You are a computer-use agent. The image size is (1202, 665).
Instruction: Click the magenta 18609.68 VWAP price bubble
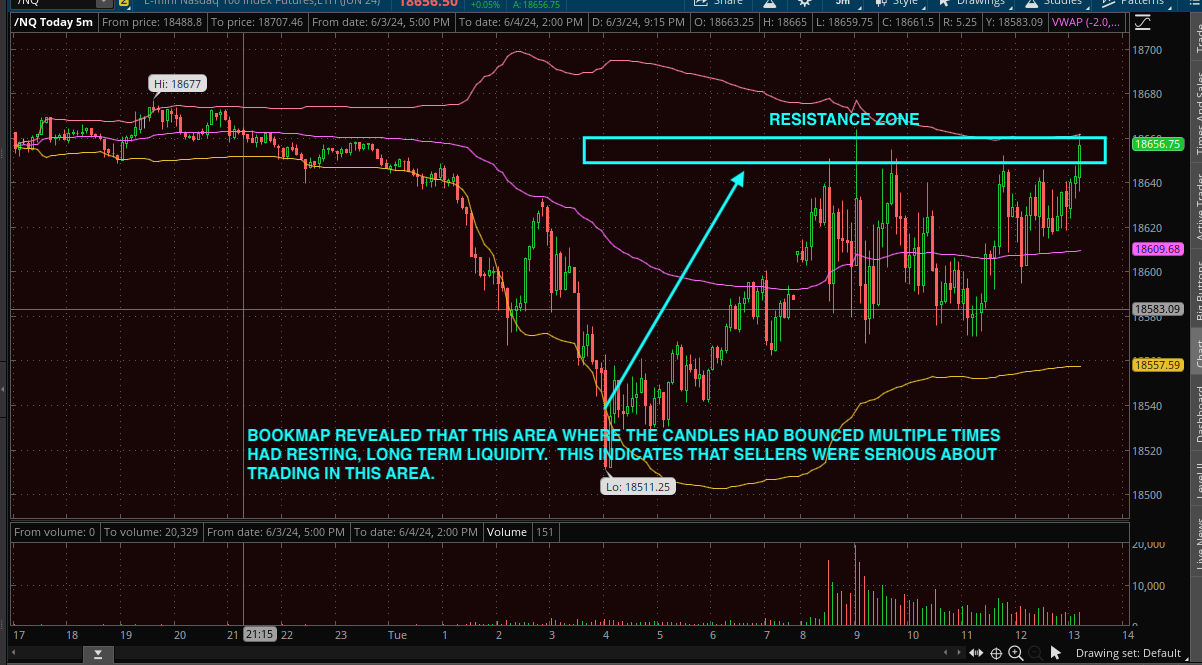click(x=1158, y=249)
